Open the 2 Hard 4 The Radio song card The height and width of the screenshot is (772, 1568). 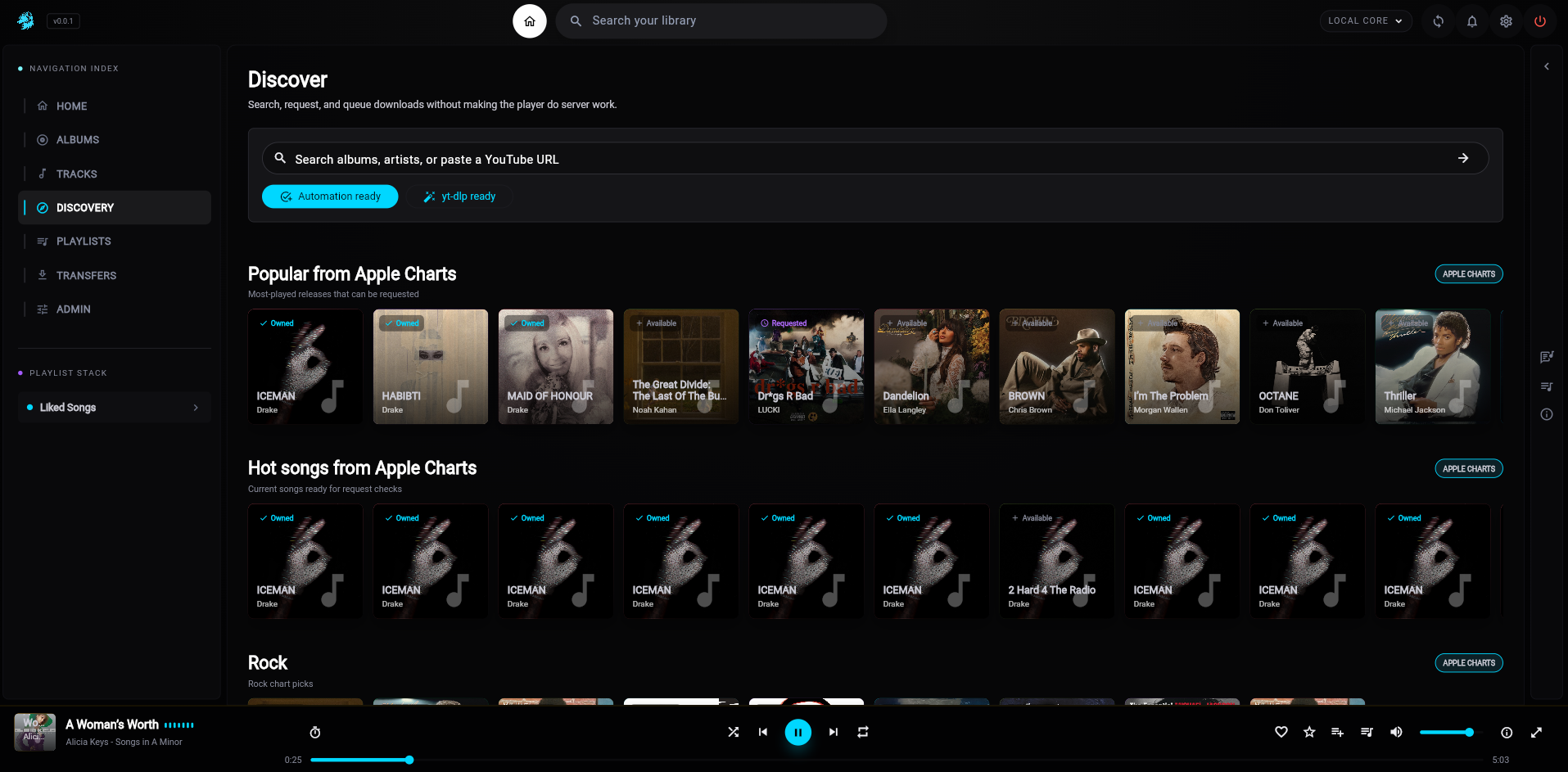pos(1057,562)
